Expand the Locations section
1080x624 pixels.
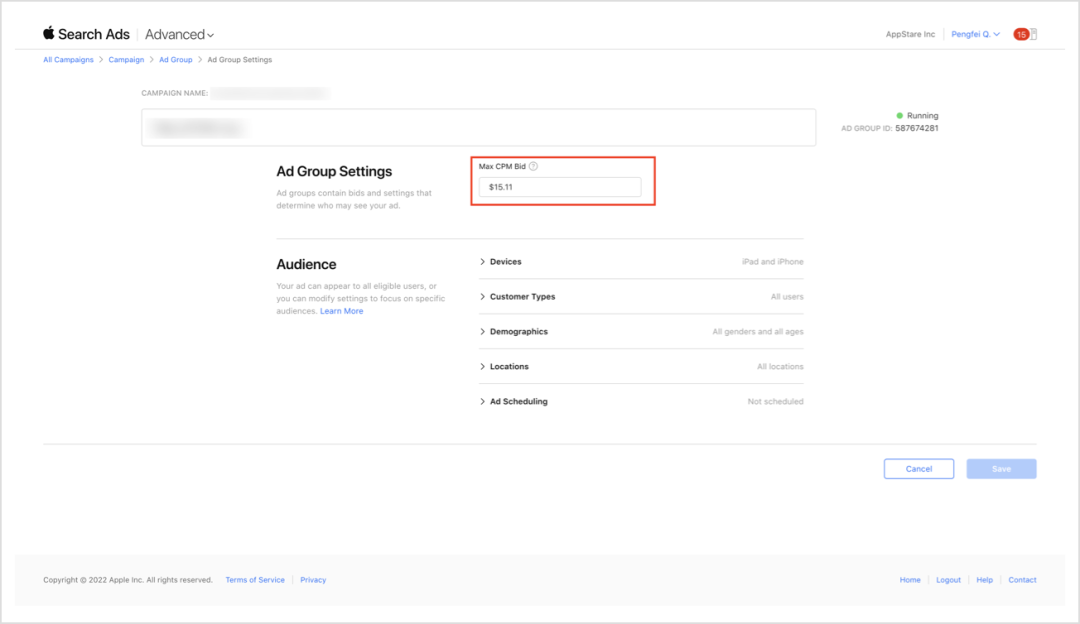click(509, 367)
